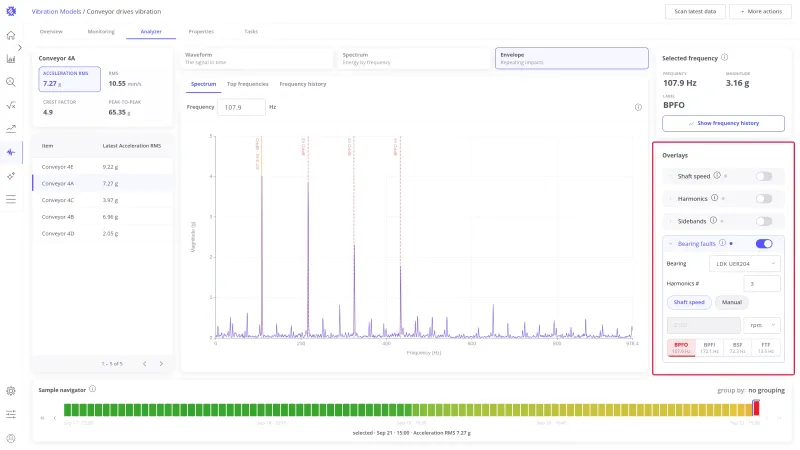Click the Harmonics # input field

[x=762, y=284]
